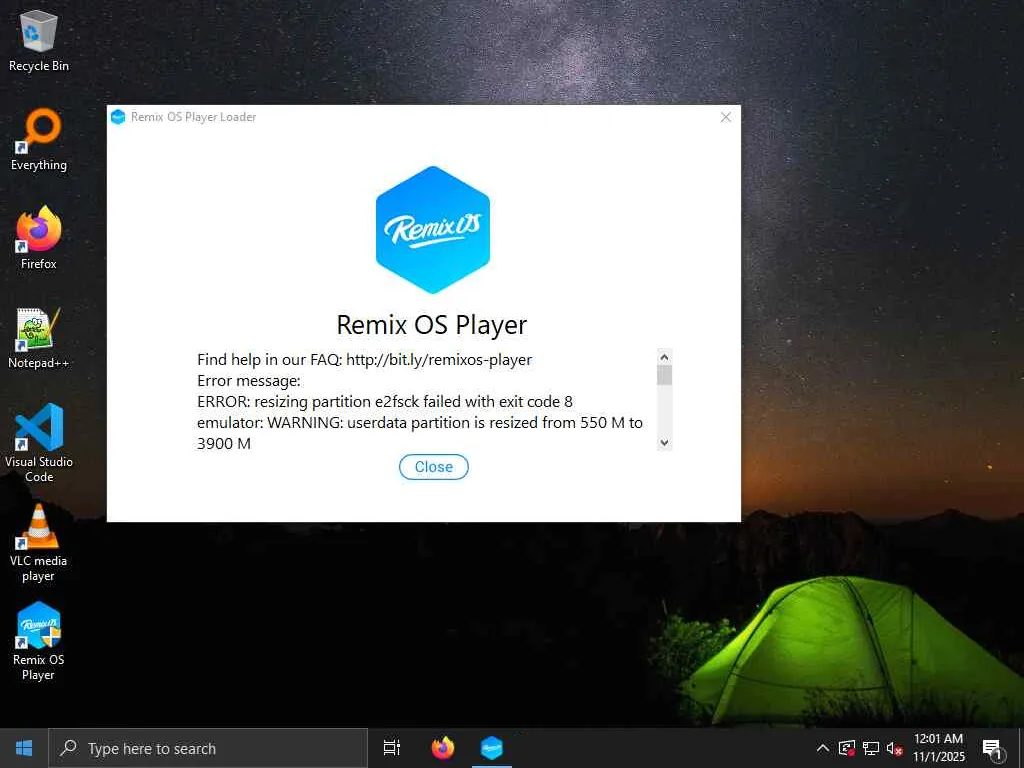
Task: Click the error message scrollbar up arrow
Action: (x=664, y=357)
